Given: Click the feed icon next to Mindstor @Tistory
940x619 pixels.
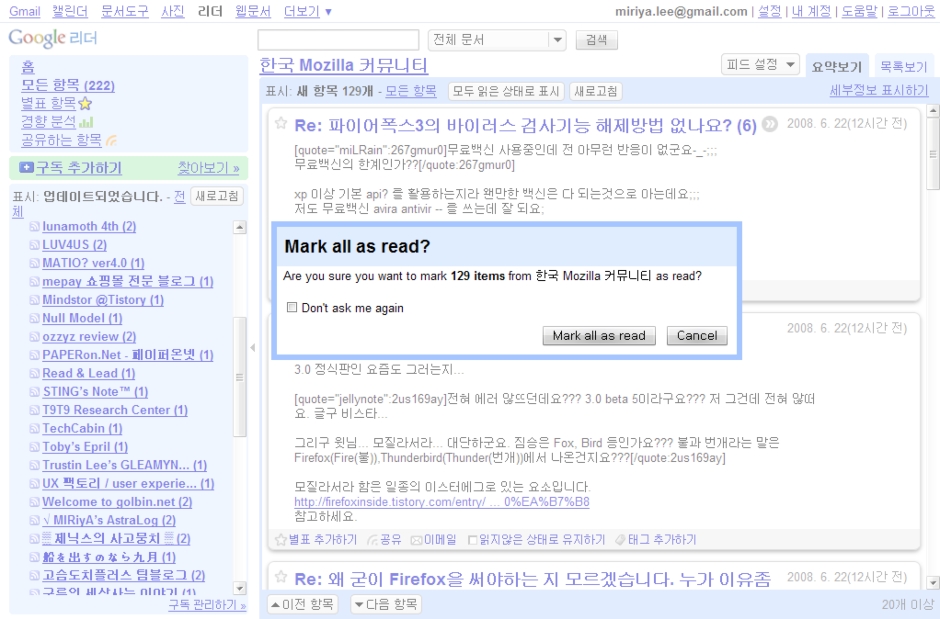Looking at the screenshot, I should pyautogui.click(x=35, y=300).
